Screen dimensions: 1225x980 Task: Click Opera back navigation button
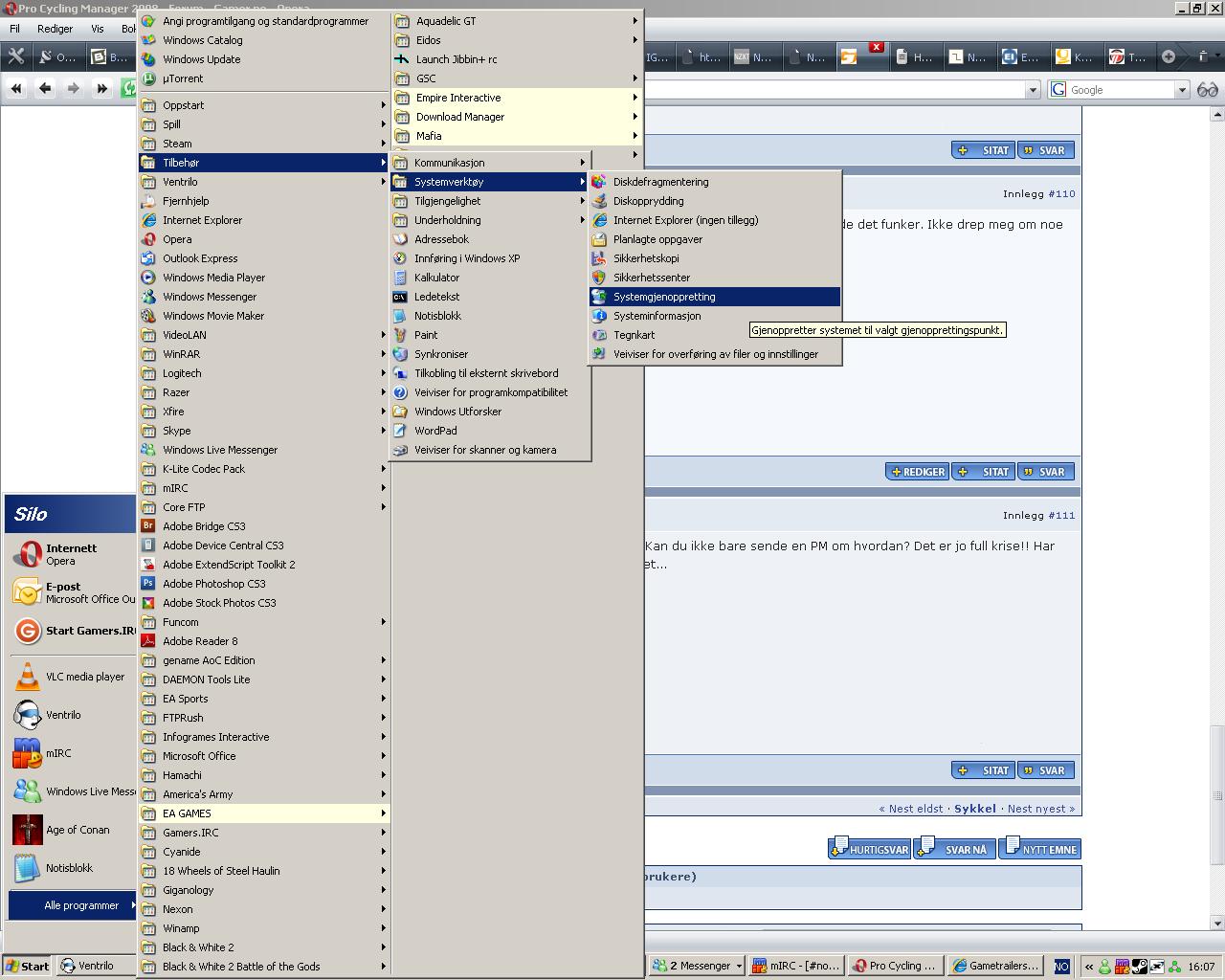click(44, 89)
